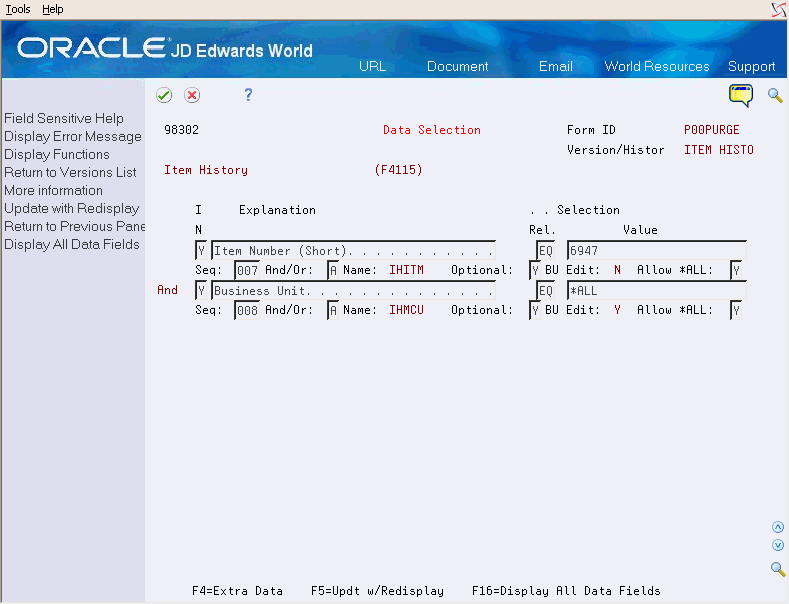Click Optional field in IHITM row
This screenshot has height=604, width=789.
click(535, 270)
